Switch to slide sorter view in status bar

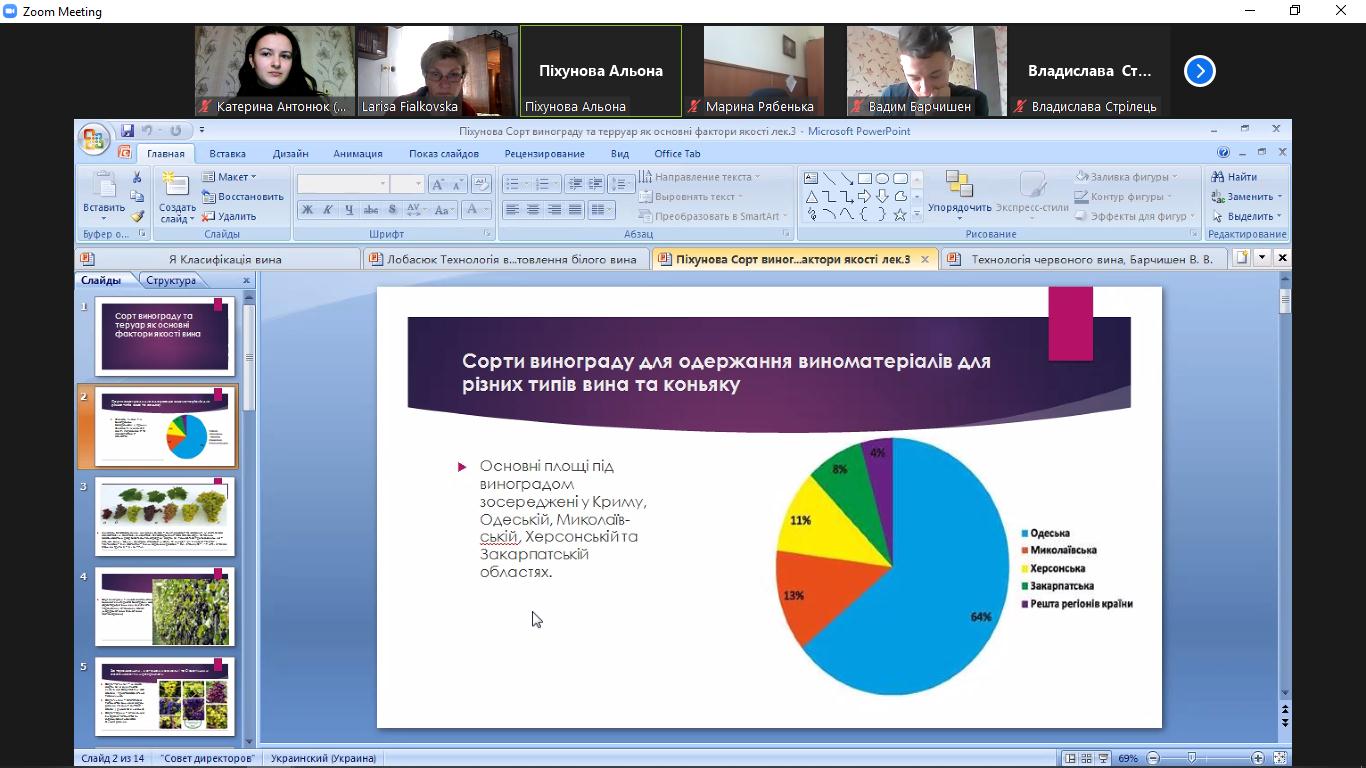tap(1086, 758)
